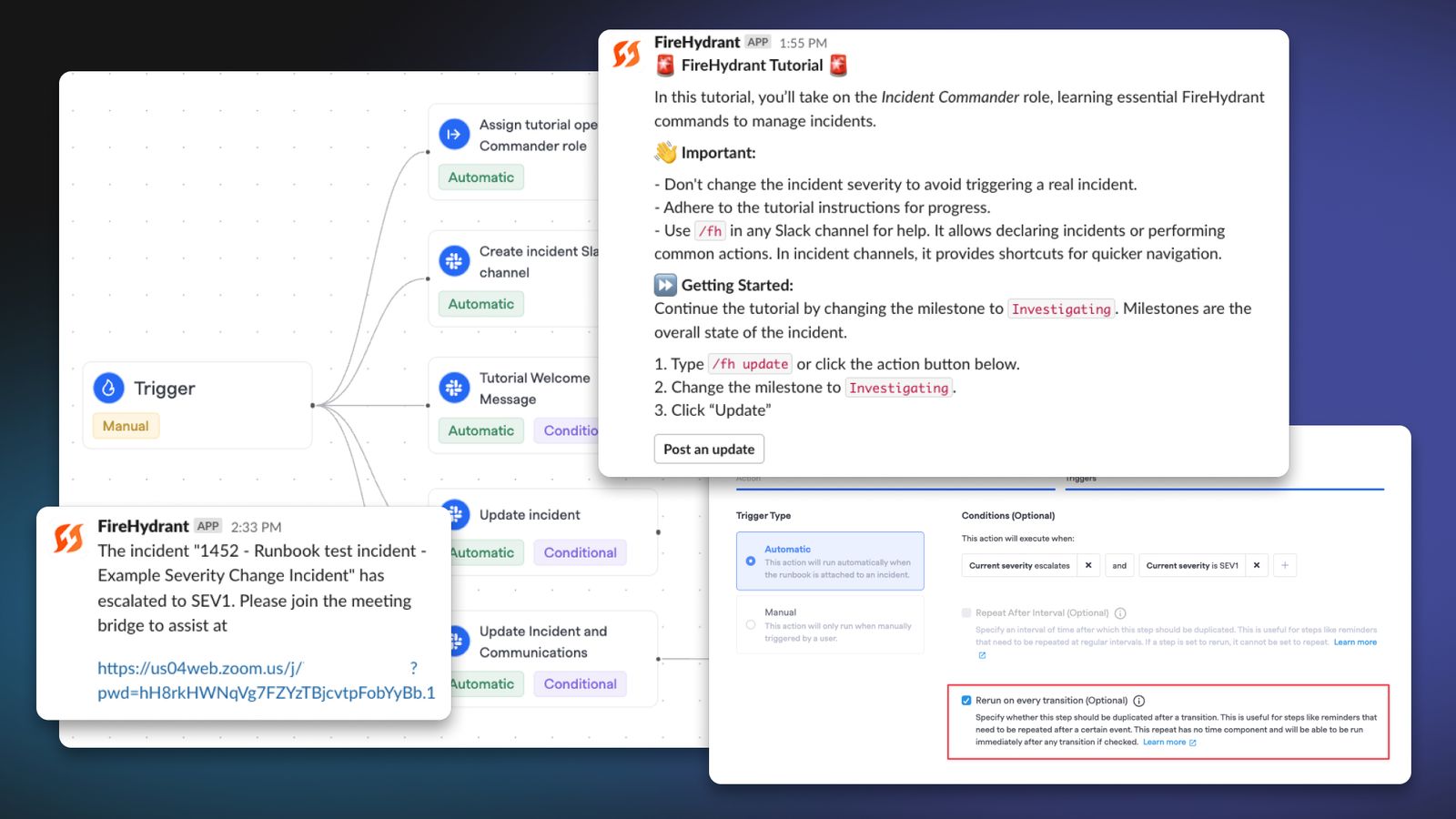The image size is (1456, 819).
Task: Select the Manual trigger type radio button
Action: (751, 625)
